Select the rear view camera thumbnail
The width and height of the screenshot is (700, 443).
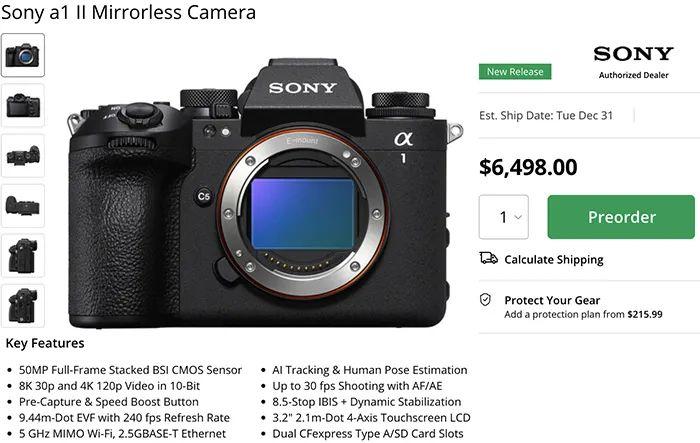(23, 105)
